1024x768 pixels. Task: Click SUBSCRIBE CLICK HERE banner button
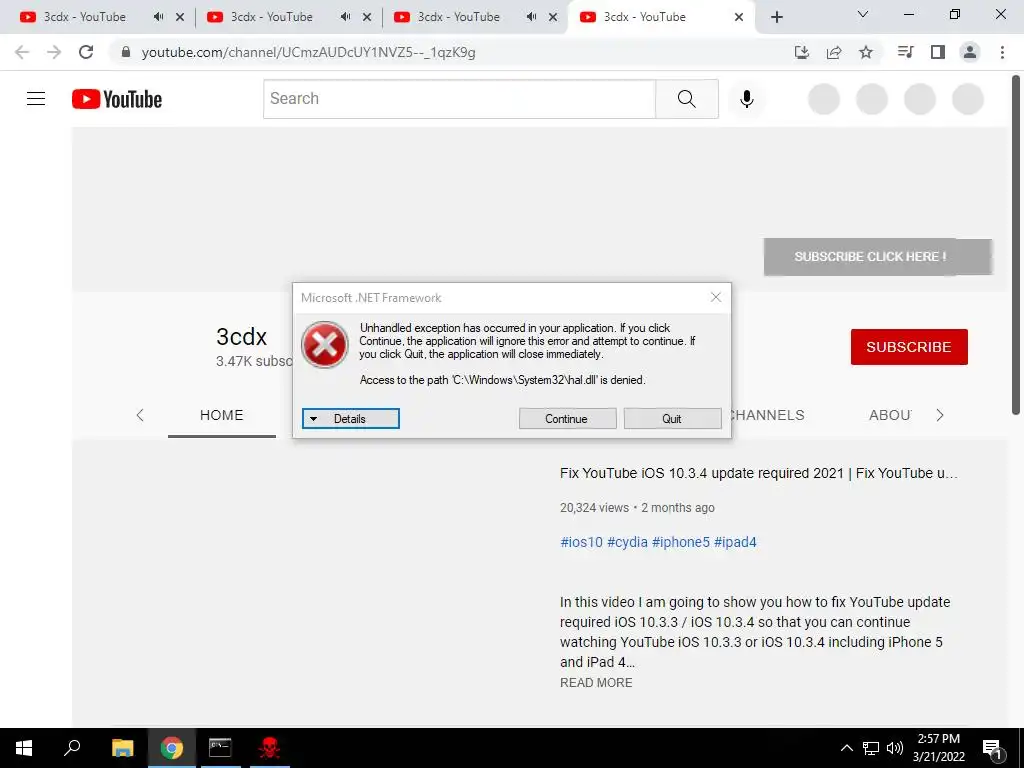878,257
